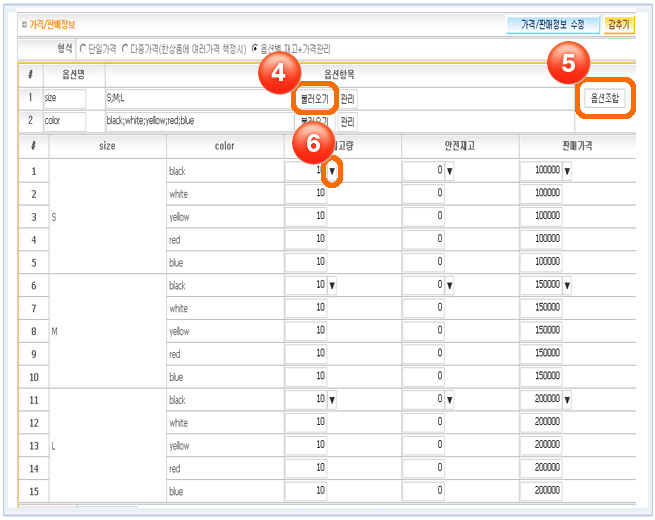The width and height of the screenshot is (655, 520).
Task: Click the 옵션조합 button
Action: pyautogui.click(x=604, y=98)
